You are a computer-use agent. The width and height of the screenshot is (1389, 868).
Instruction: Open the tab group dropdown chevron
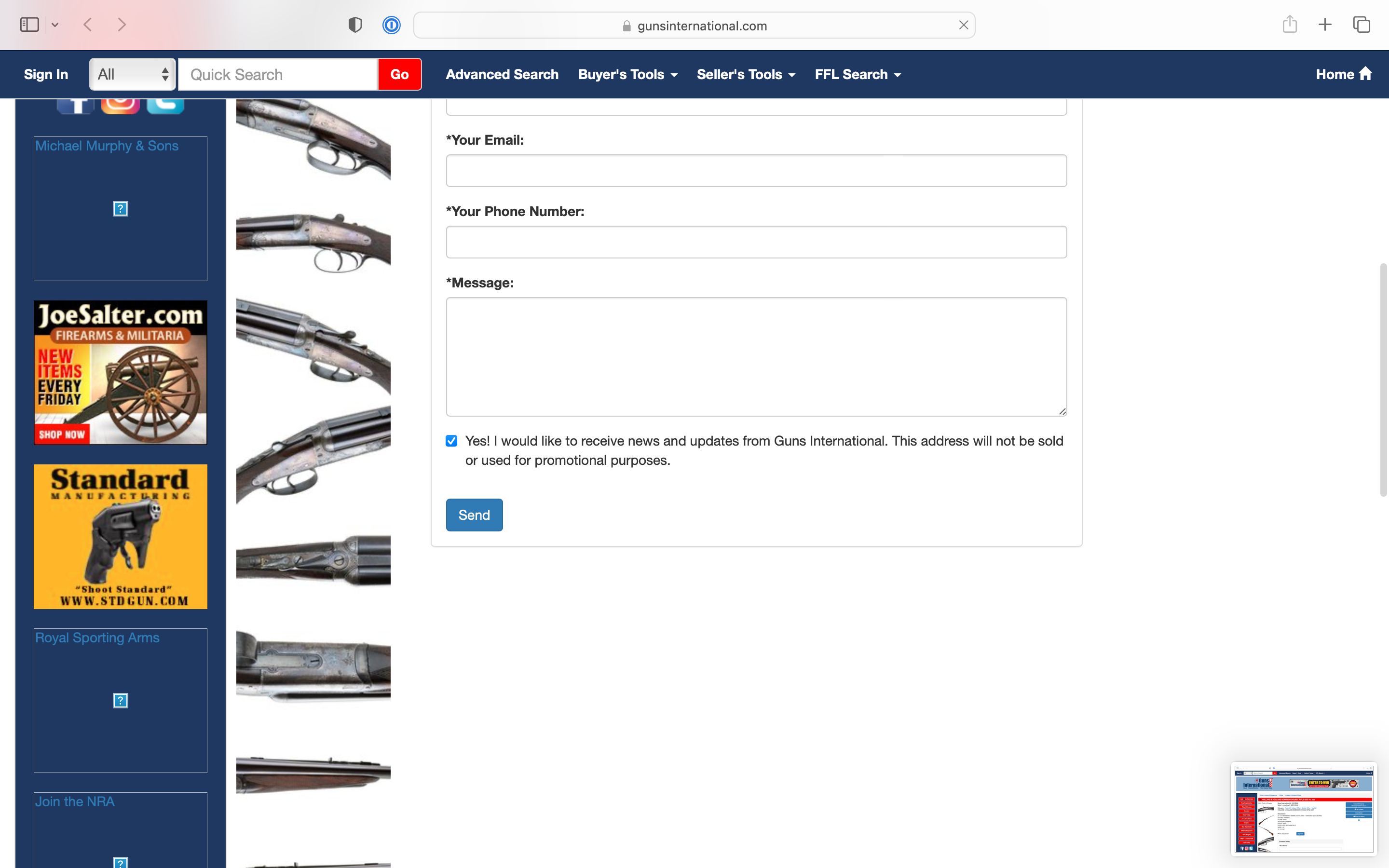(x=55, y=25)
